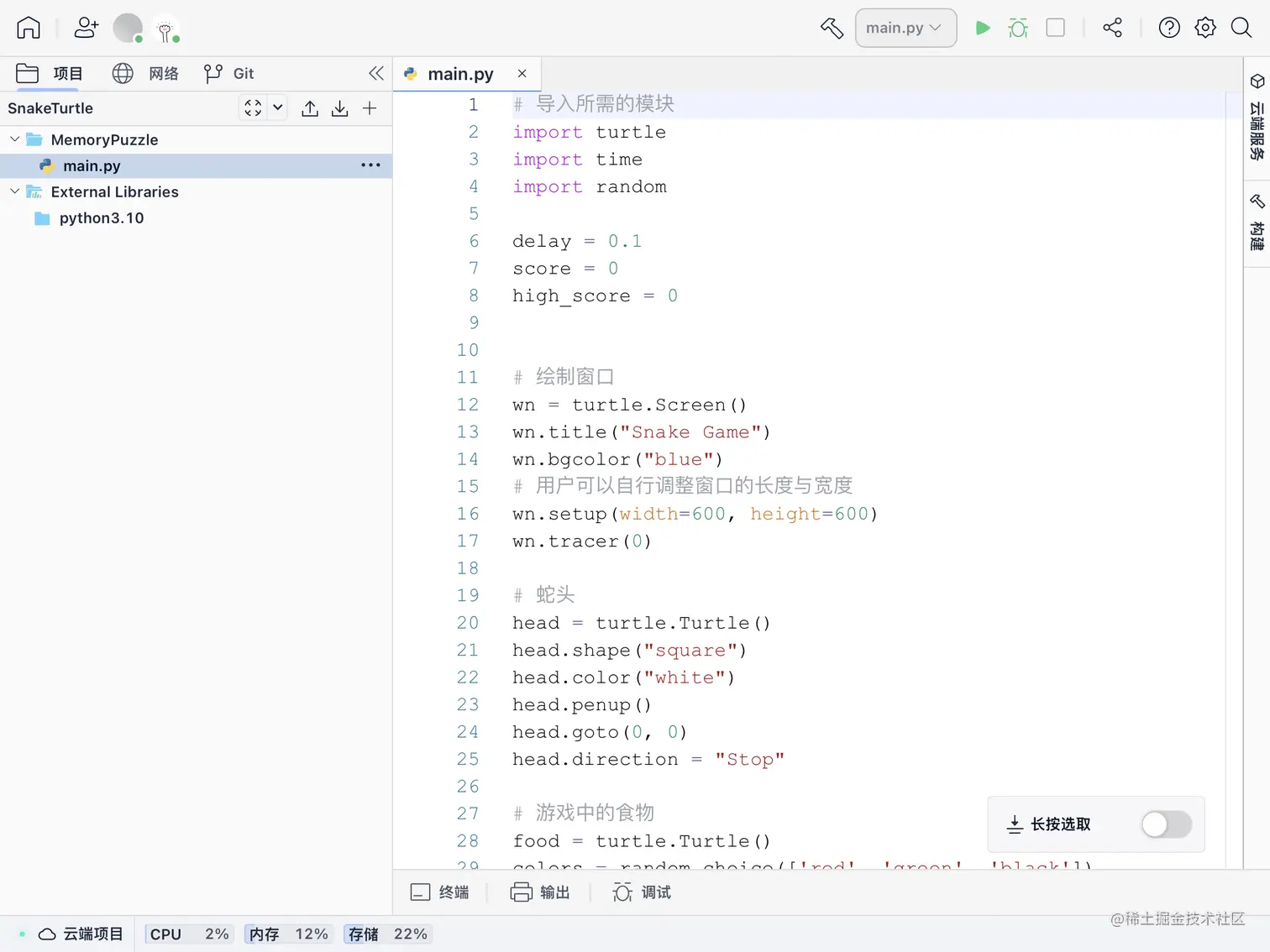Invite collaborator with add-user icon

pyautogui.click(x=86, y=28)
